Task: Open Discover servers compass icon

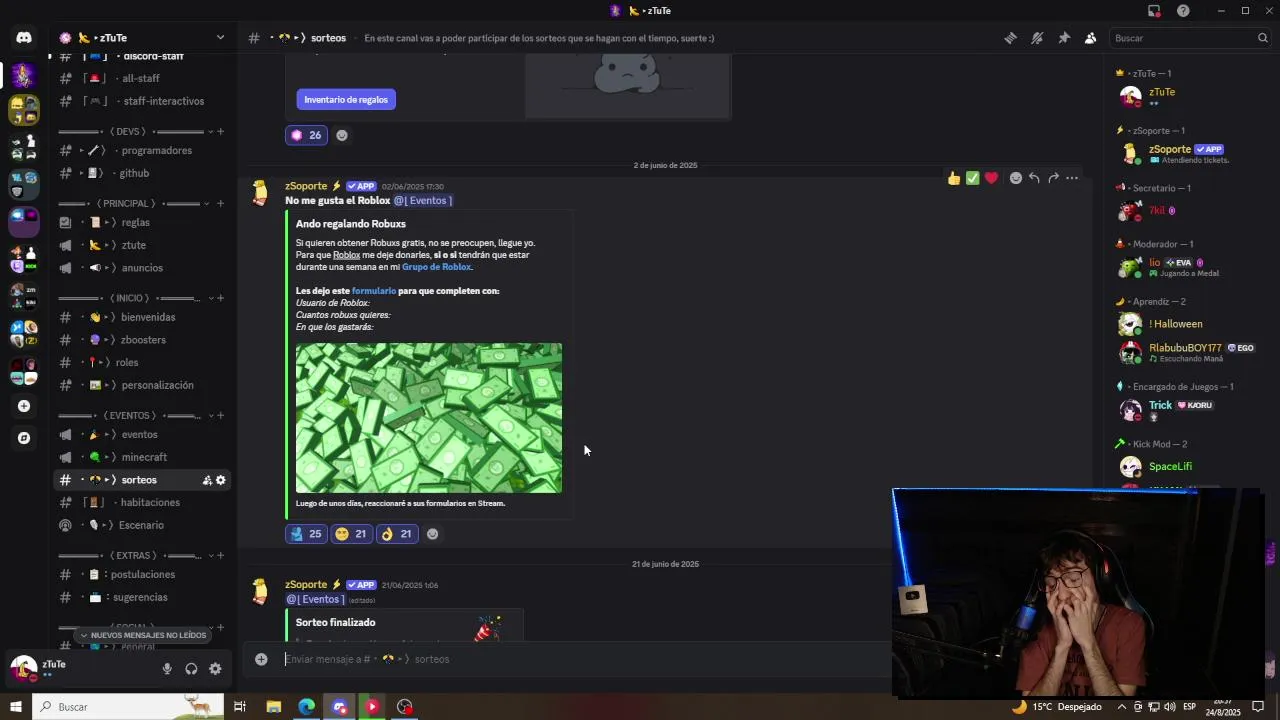Action: (x=23, y=438)
